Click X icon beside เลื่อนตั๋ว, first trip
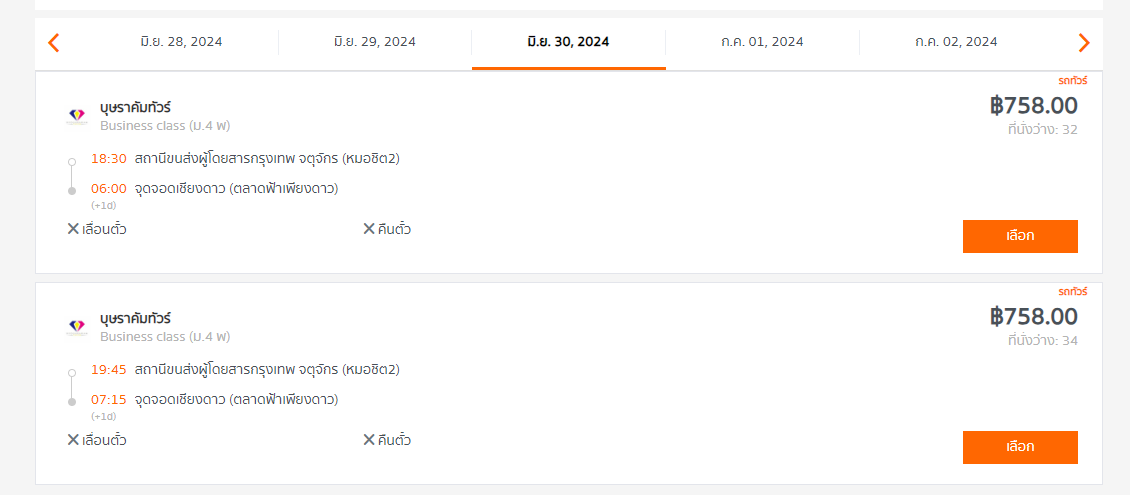 (x=73, y=229)
